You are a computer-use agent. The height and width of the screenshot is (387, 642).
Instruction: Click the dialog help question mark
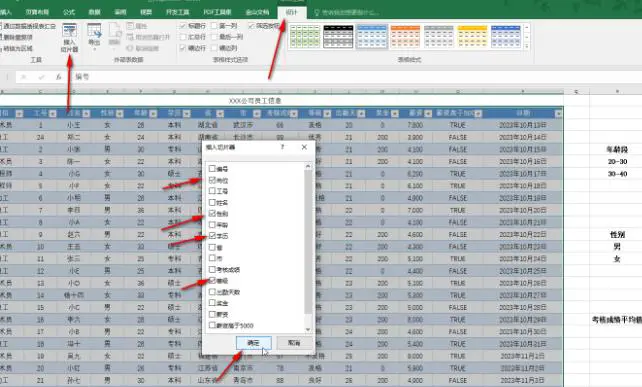(x=283, y=147)
